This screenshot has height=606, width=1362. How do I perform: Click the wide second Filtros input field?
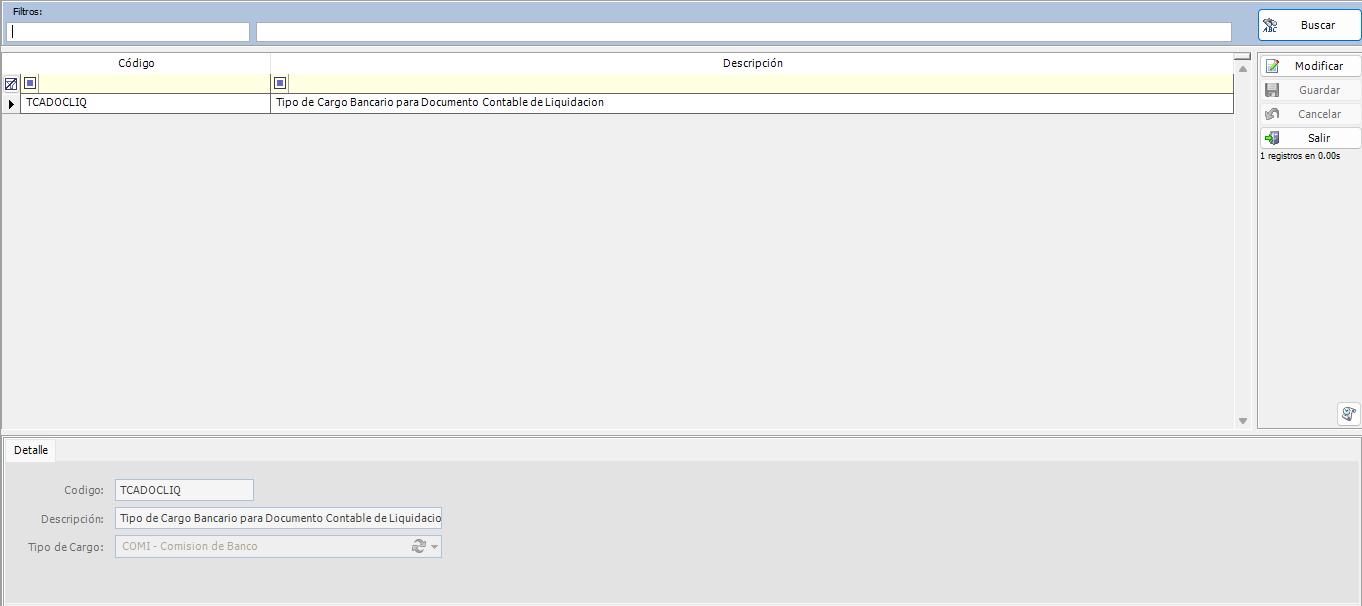pyautogui.click(x=743, y=32)
